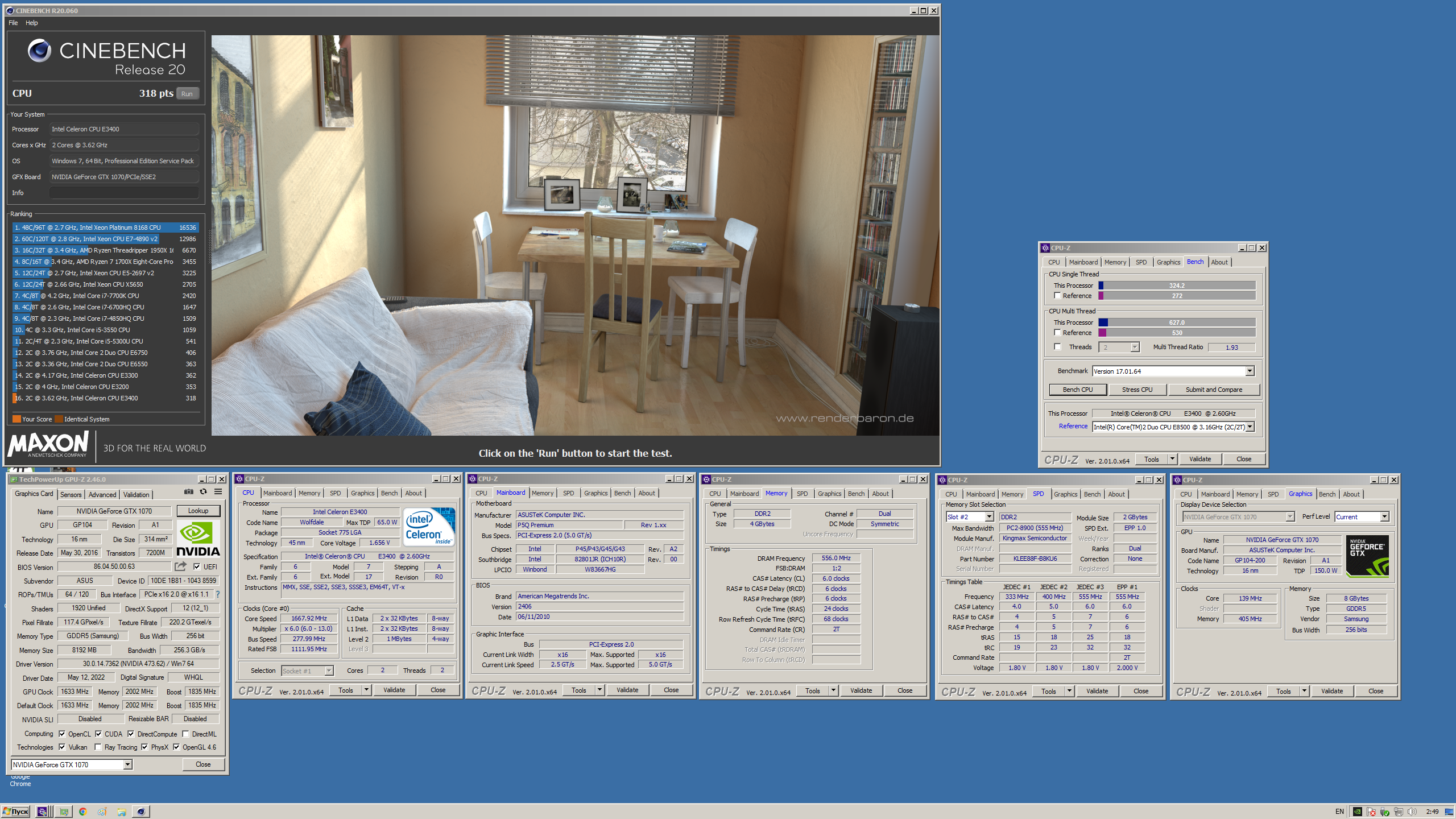
Task: Click the Cinebench Info input field
Action: [124, 193]
